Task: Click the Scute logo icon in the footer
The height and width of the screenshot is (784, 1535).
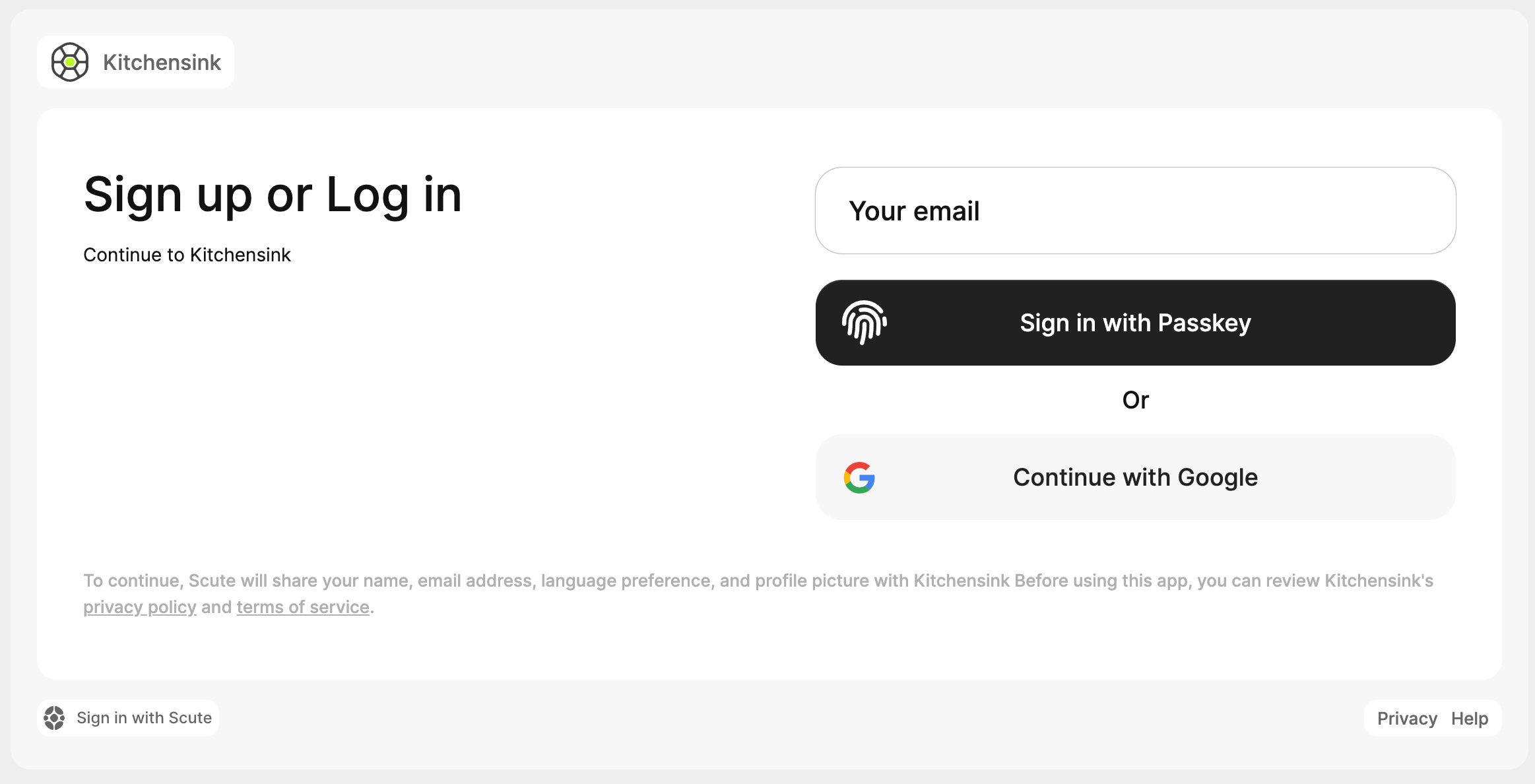Action: (x=54, y=718)
